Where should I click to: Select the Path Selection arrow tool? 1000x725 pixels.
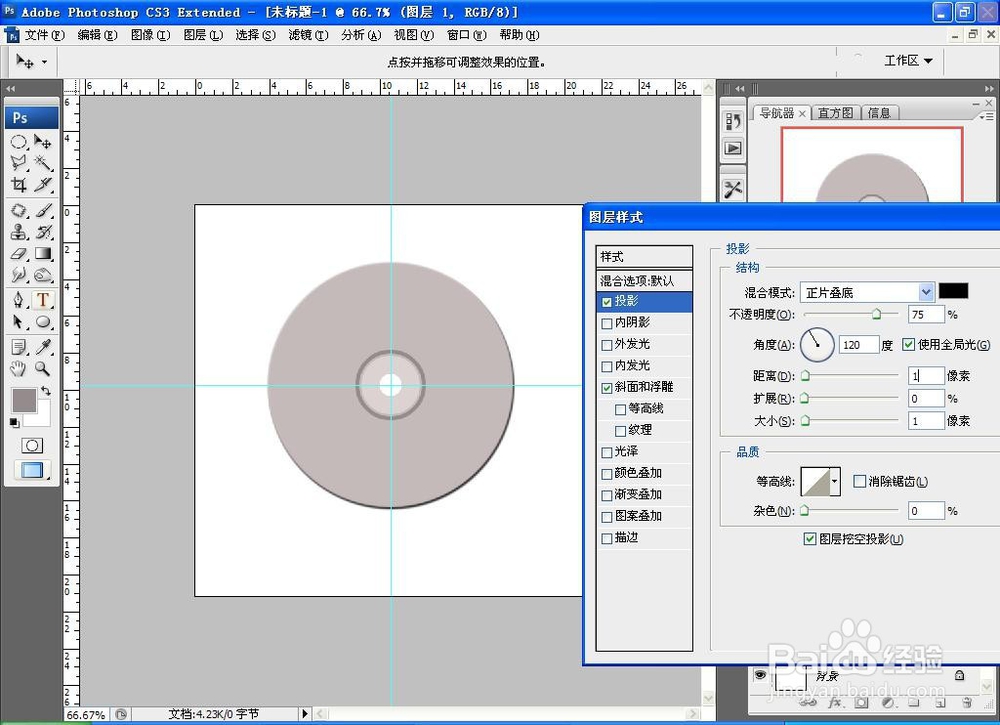(19, 321)
